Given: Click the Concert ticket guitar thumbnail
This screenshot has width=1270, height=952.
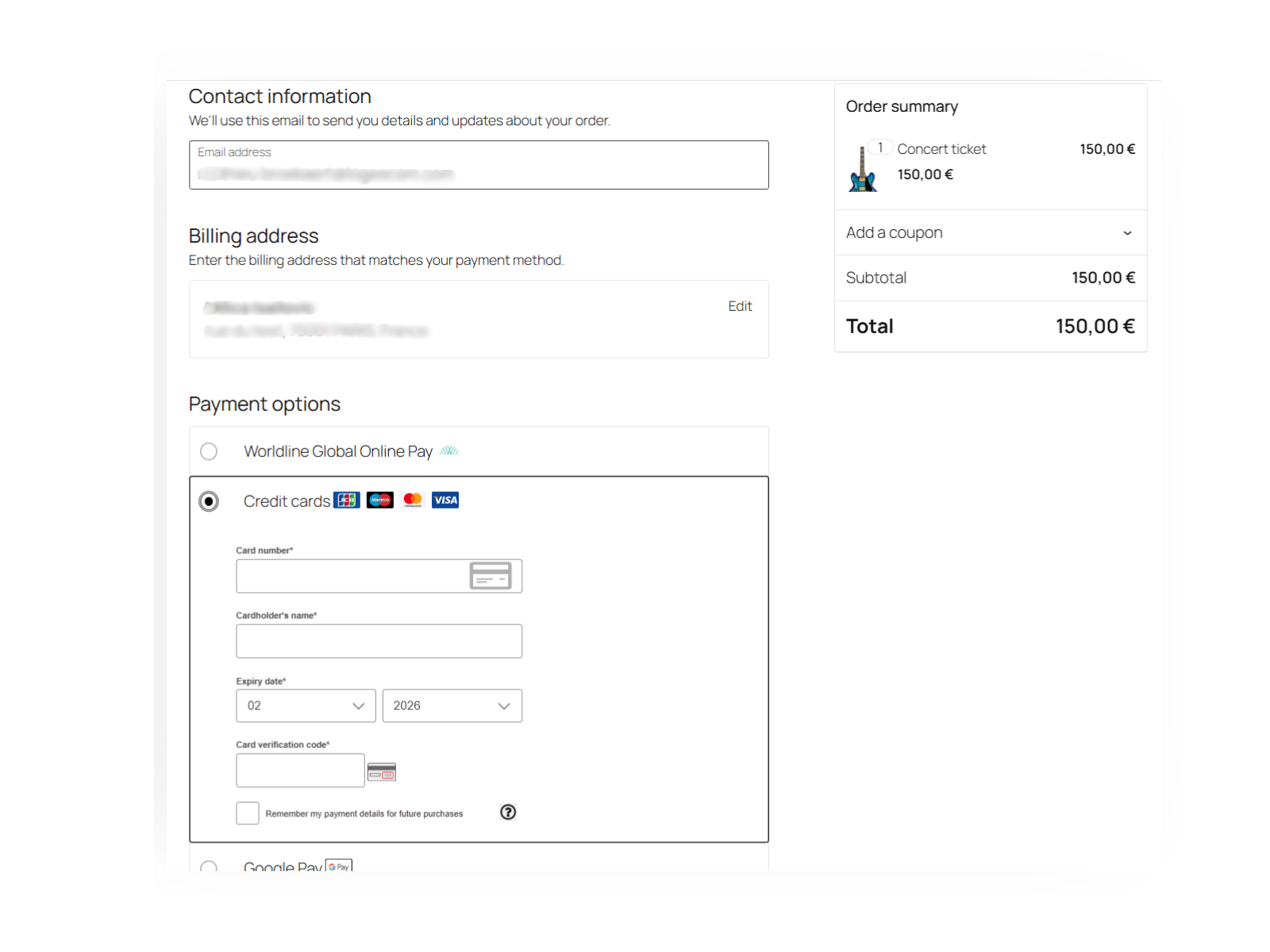Looking at the screenshot, I should [862, 171].
